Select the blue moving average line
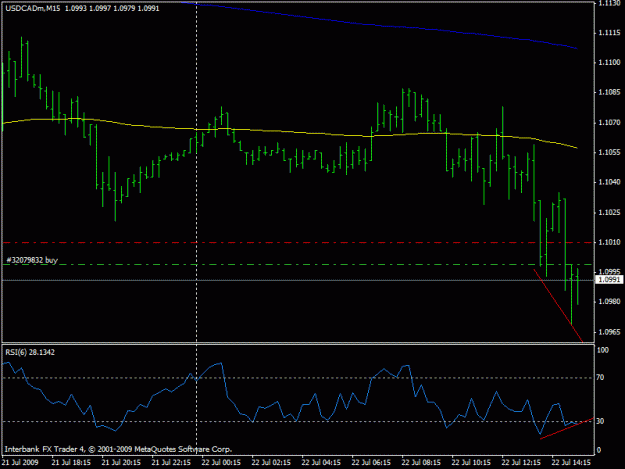 click(x=379, y=26)
